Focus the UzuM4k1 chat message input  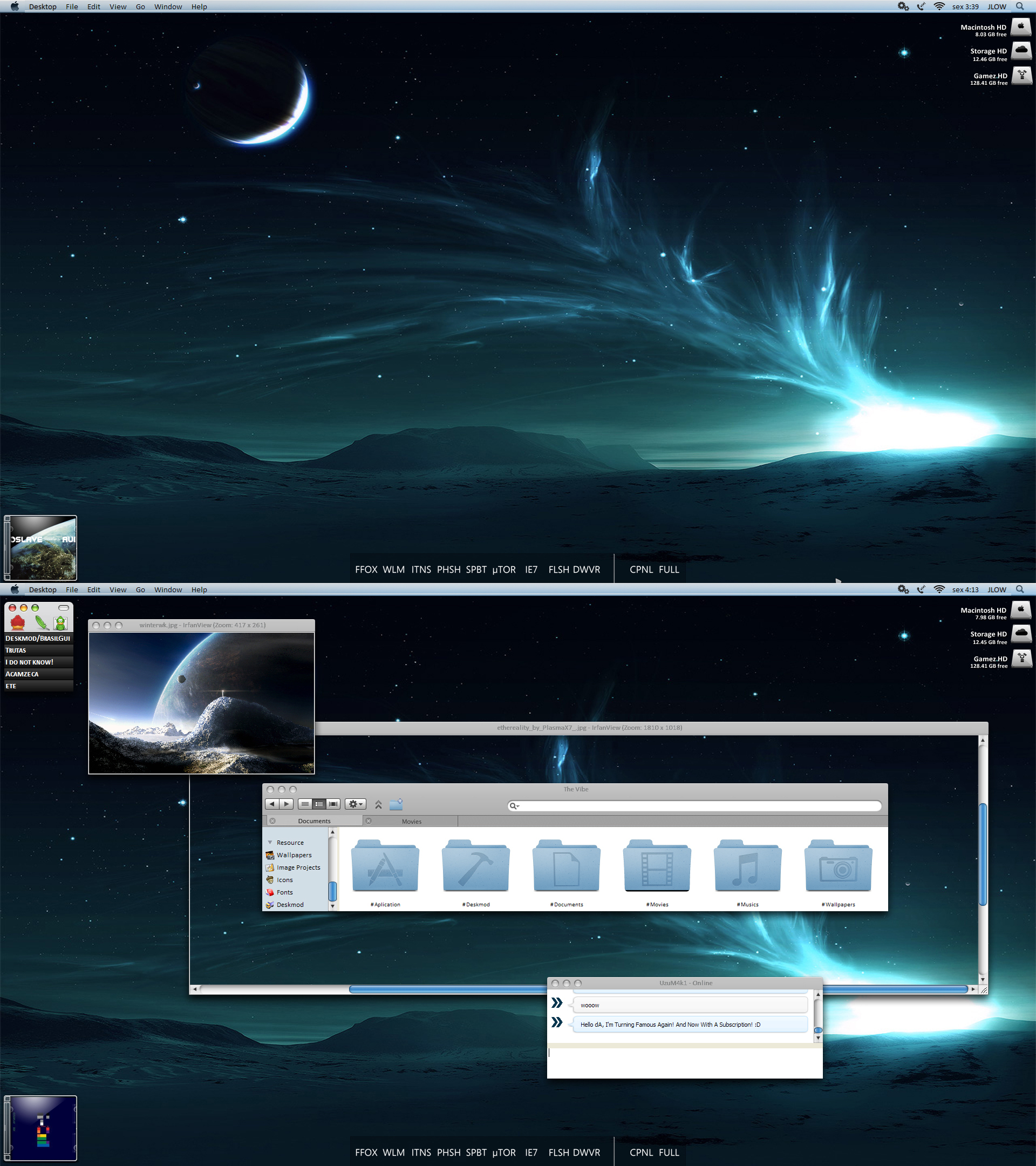(685, 1063)
